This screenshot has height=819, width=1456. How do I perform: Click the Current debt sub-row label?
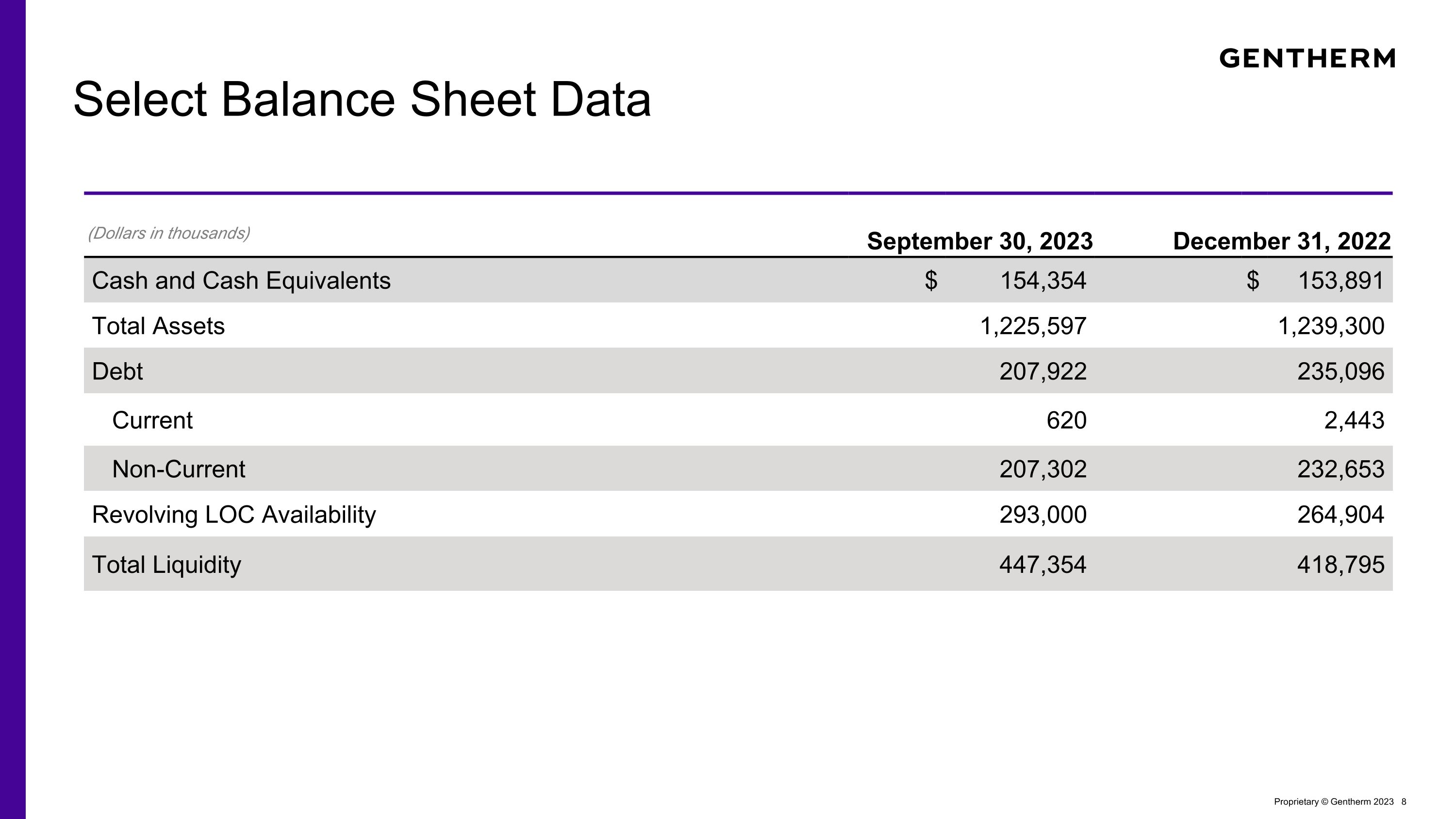(152, 420)
